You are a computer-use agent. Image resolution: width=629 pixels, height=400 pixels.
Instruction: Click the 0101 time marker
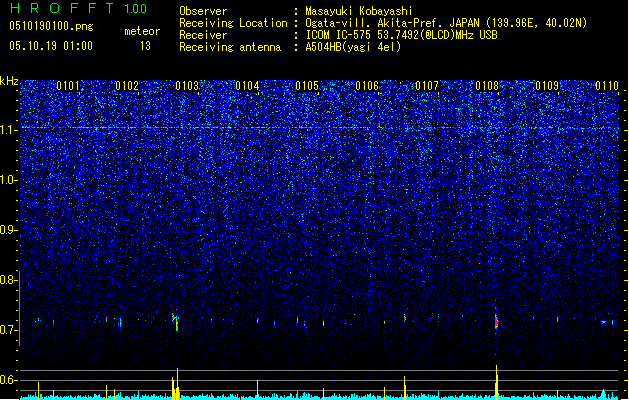[68, 86]
